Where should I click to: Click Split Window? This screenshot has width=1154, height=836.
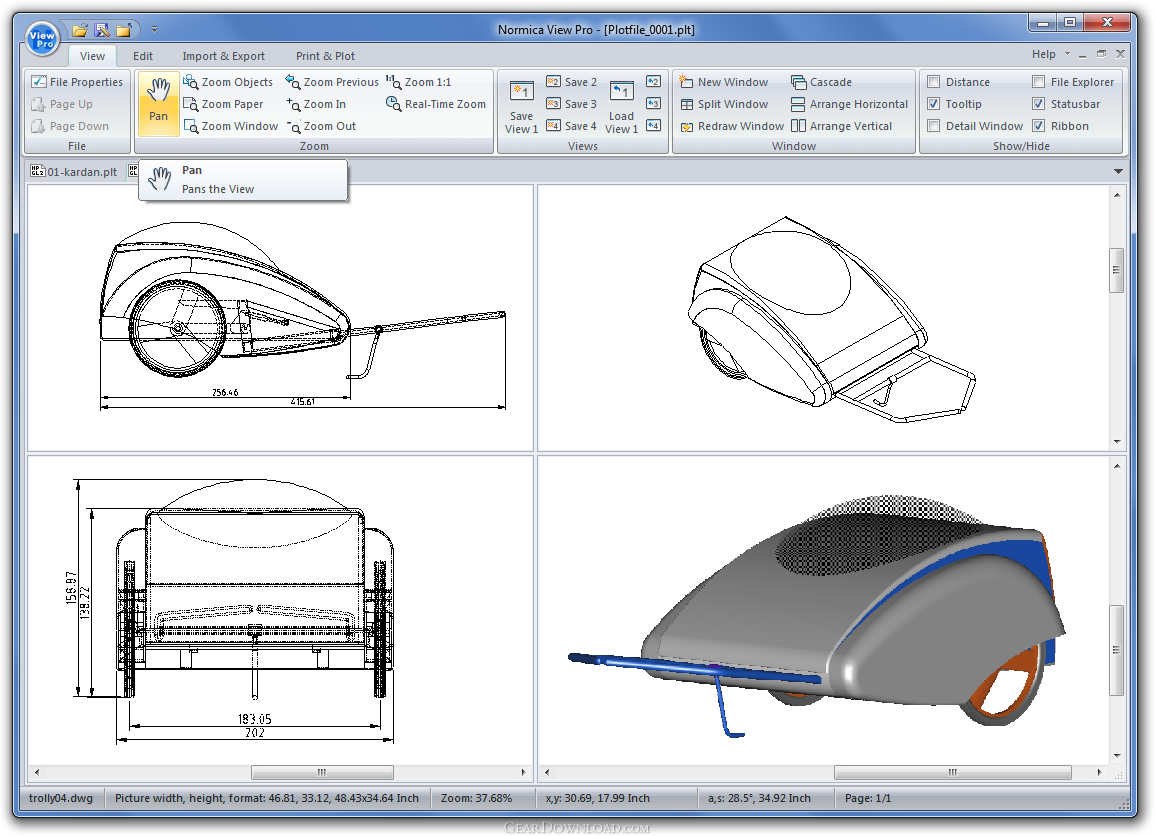coord(723,104)
